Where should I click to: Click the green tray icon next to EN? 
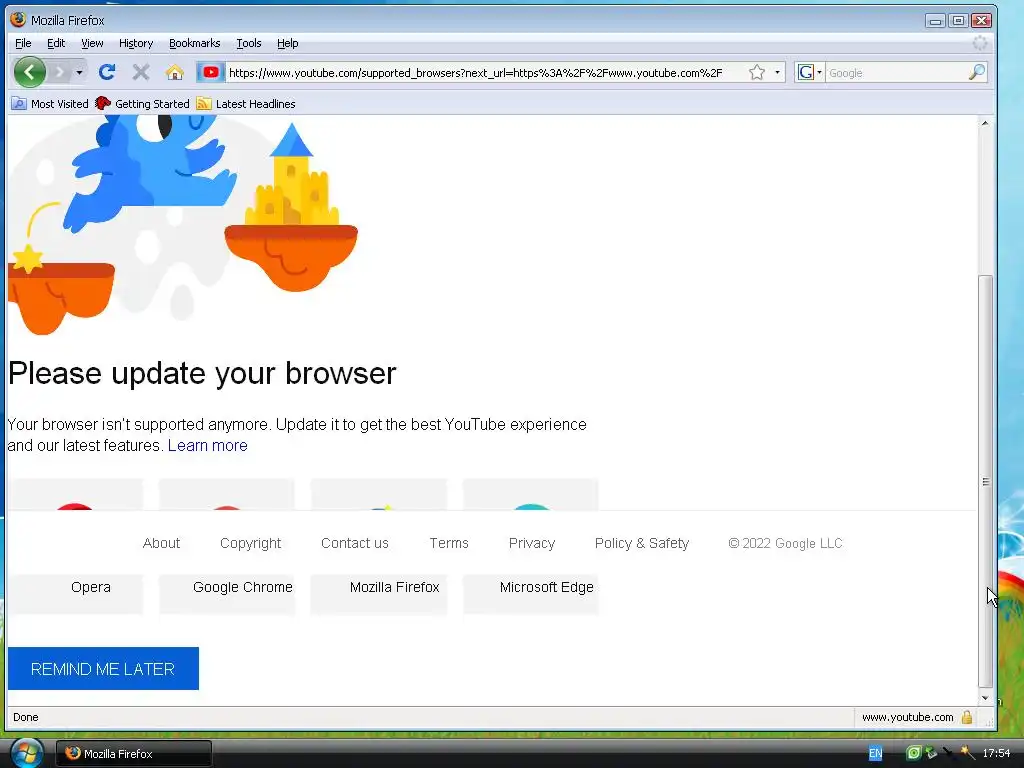(x=914, y=753)
